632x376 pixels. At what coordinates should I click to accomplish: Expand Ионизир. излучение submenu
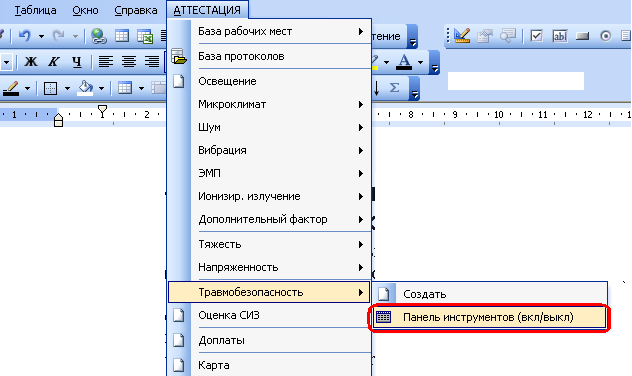(269, 196)
